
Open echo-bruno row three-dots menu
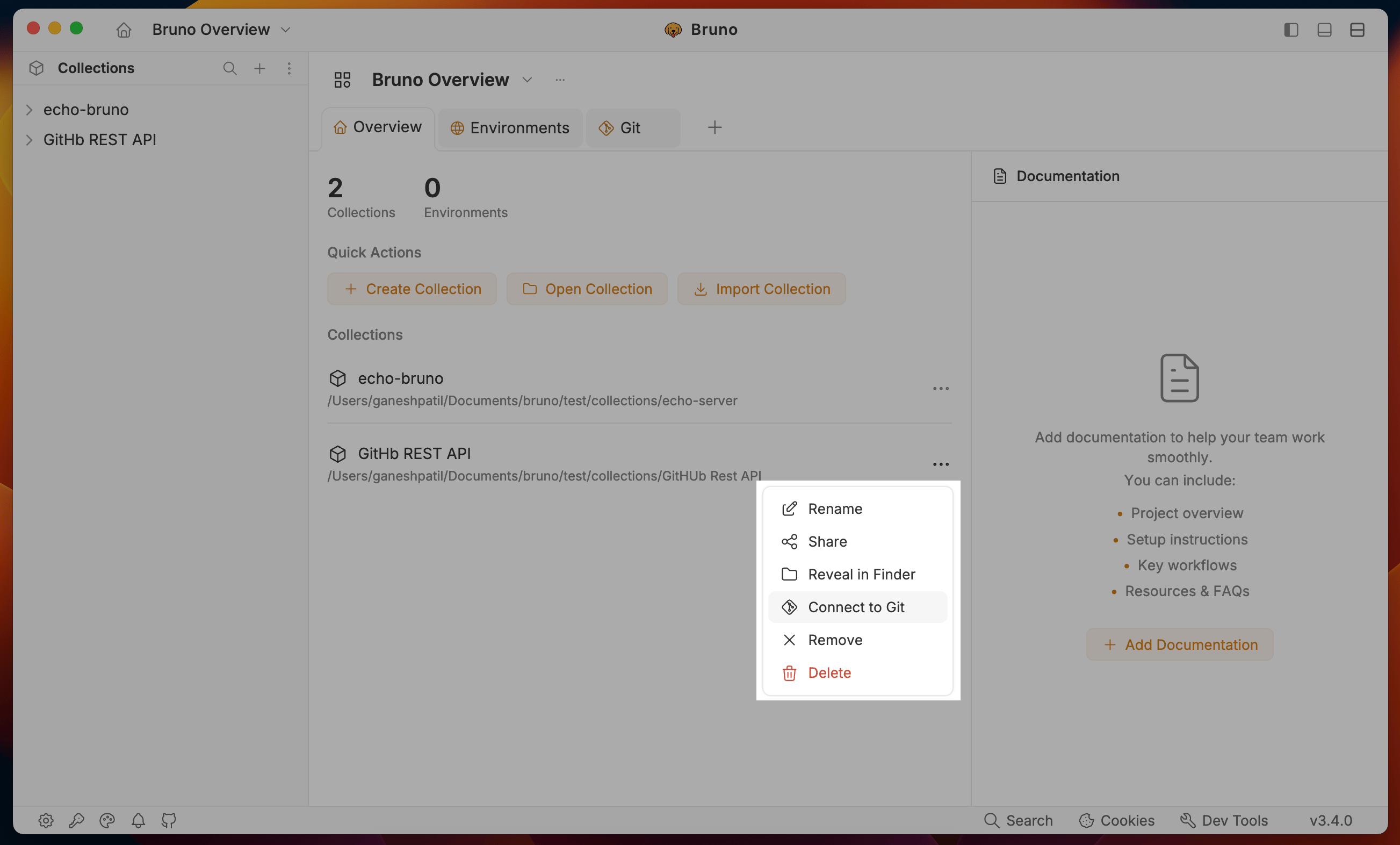pos(940,389)
